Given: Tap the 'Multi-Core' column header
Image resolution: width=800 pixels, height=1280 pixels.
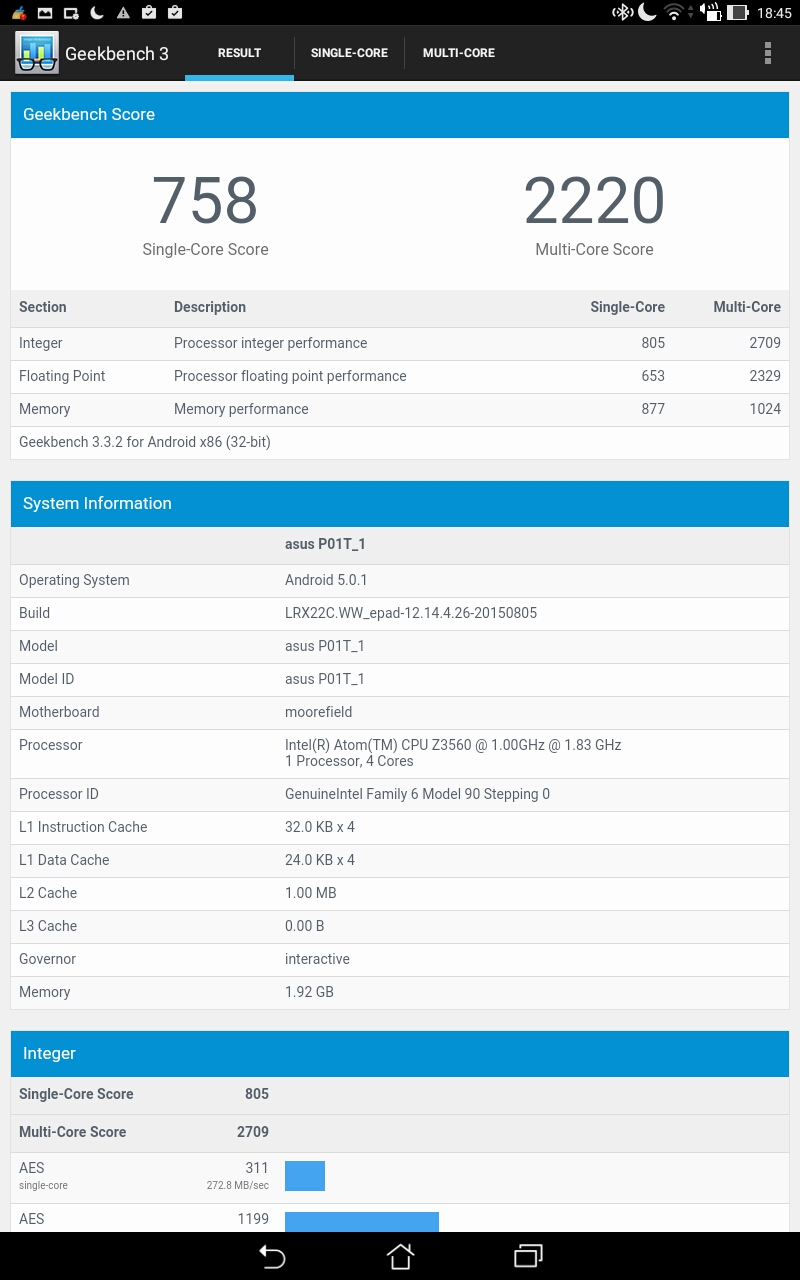Looking at the screenshot, I should 747,307.
